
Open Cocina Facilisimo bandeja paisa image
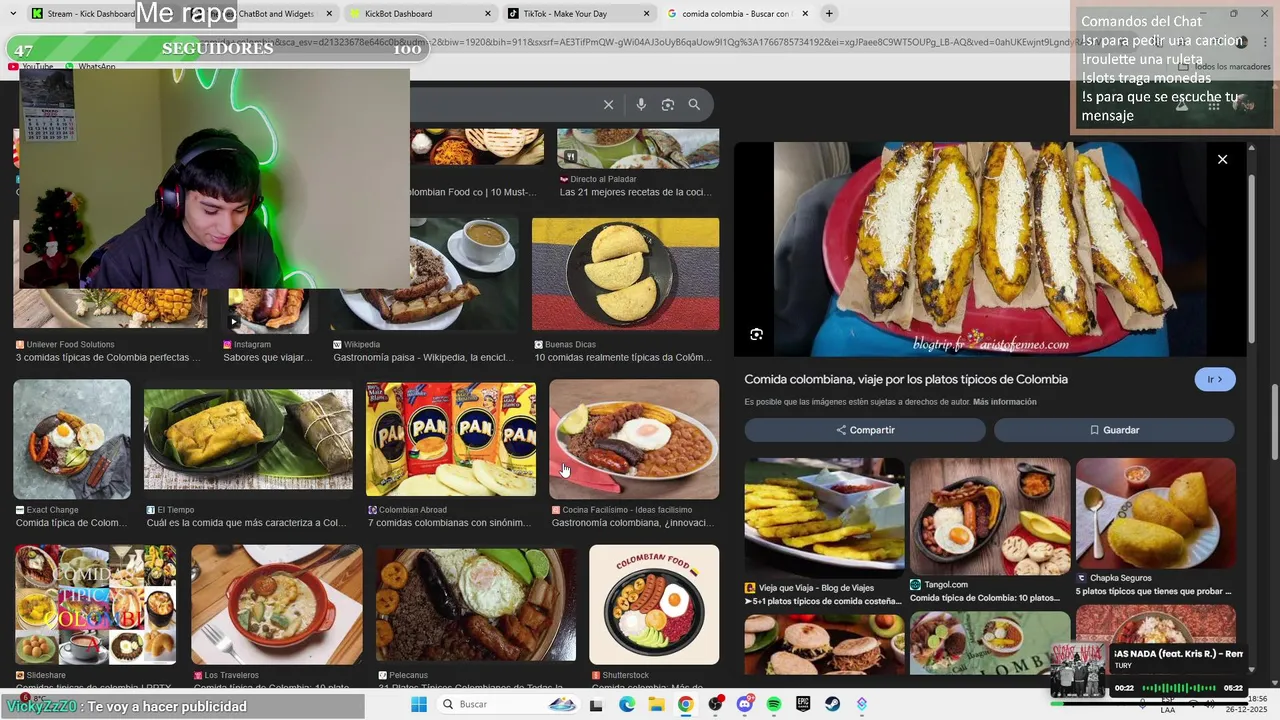634,439
